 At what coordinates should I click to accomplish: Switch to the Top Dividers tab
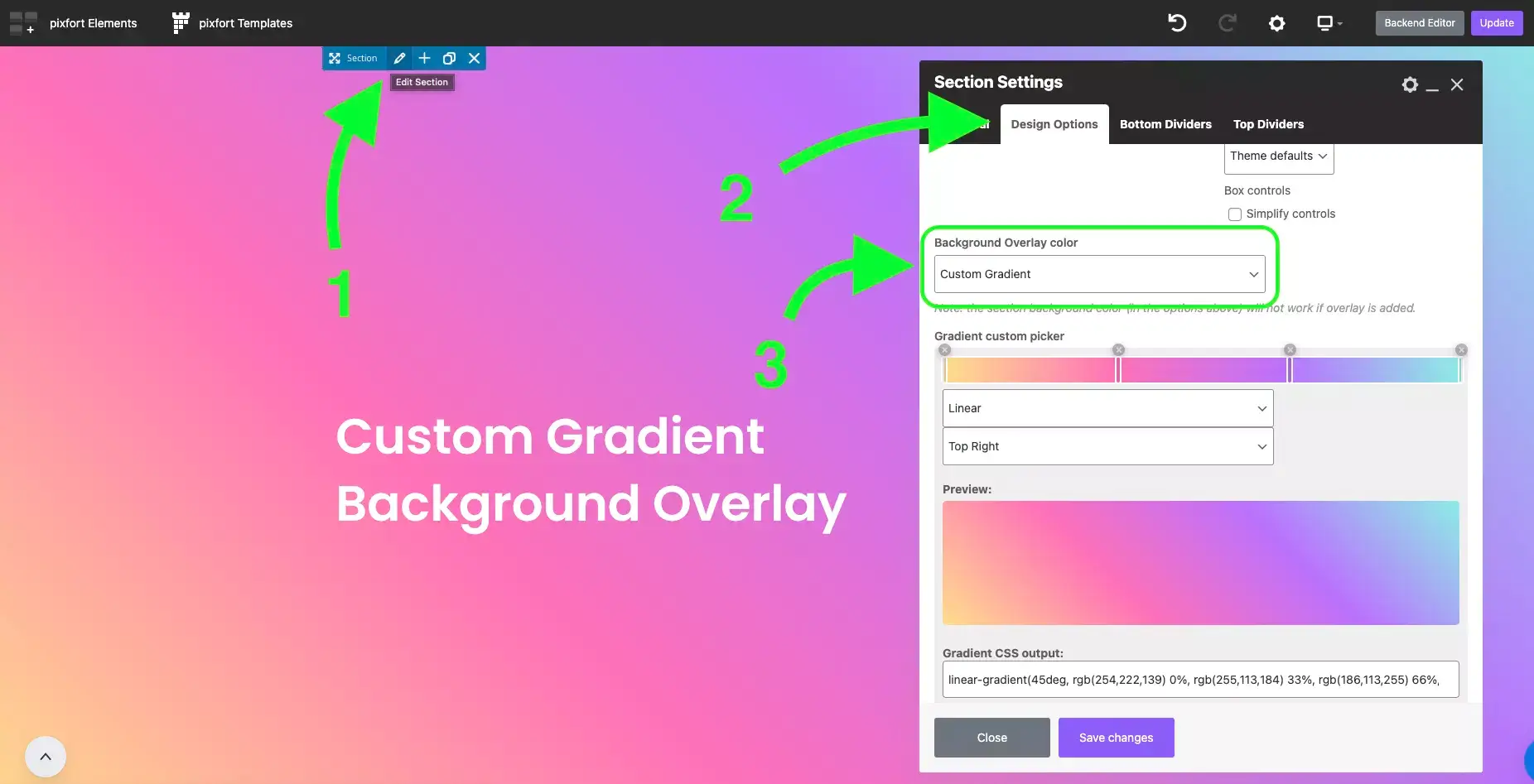pyautogui.click(x=1268, y=124)
